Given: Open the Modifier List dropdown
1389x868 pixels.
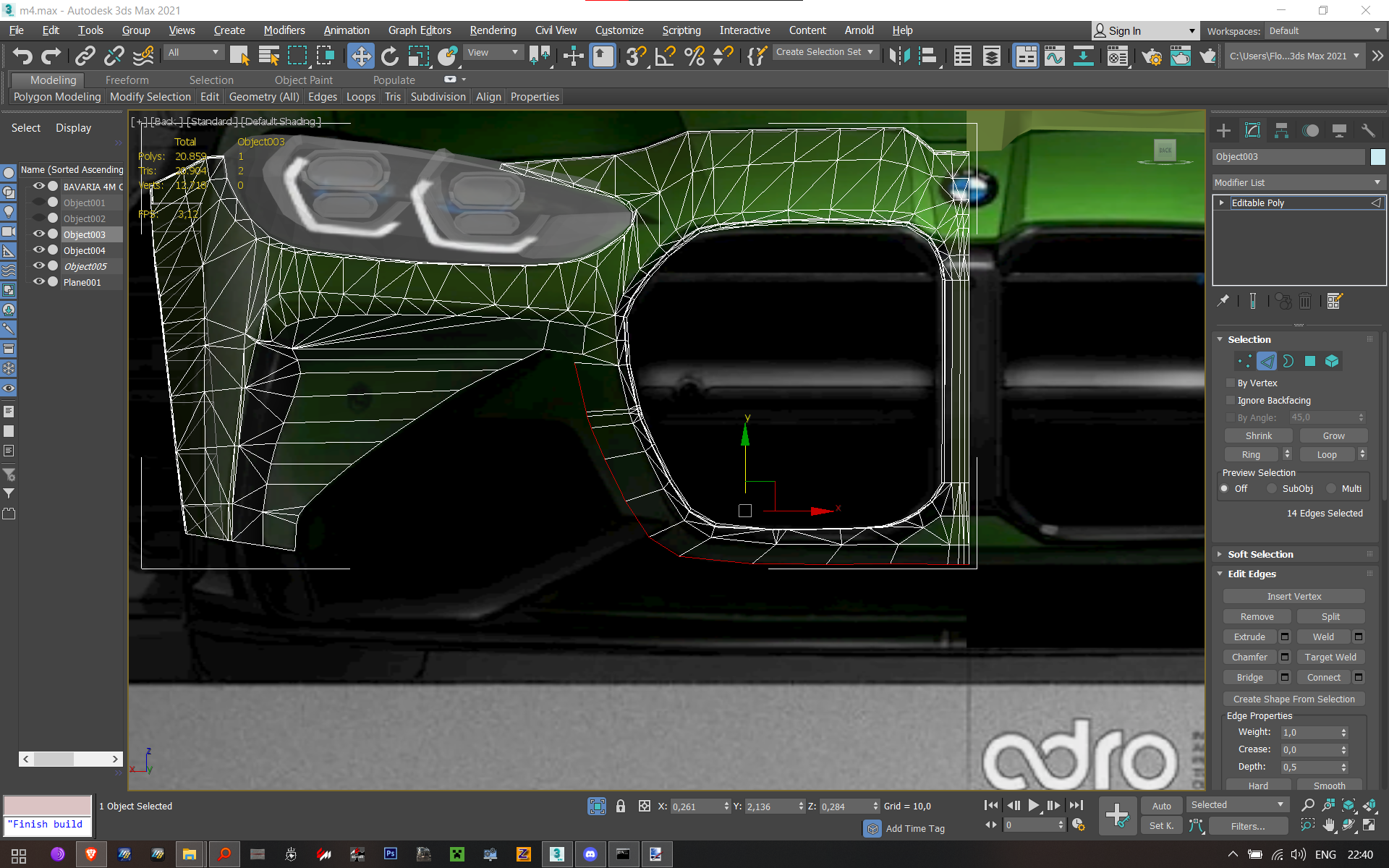Looking at the screenshot, I should point(1298,182).
